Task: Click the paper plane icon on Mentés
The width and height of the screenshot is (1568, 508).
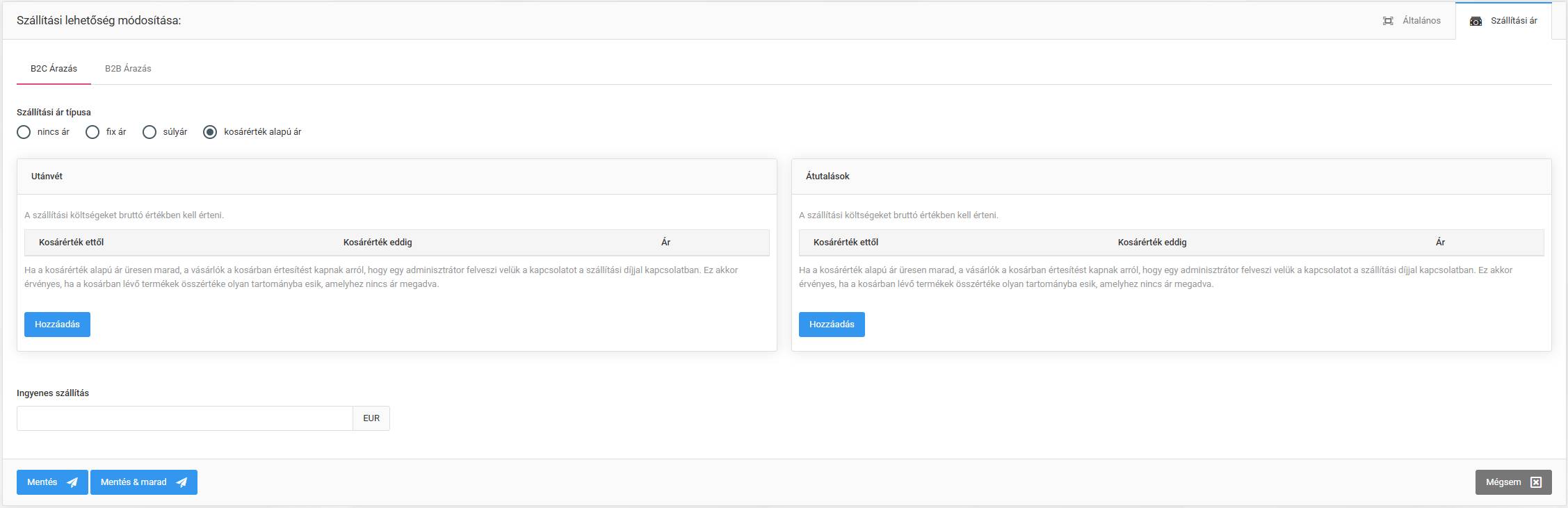Action: coord(72,482)
